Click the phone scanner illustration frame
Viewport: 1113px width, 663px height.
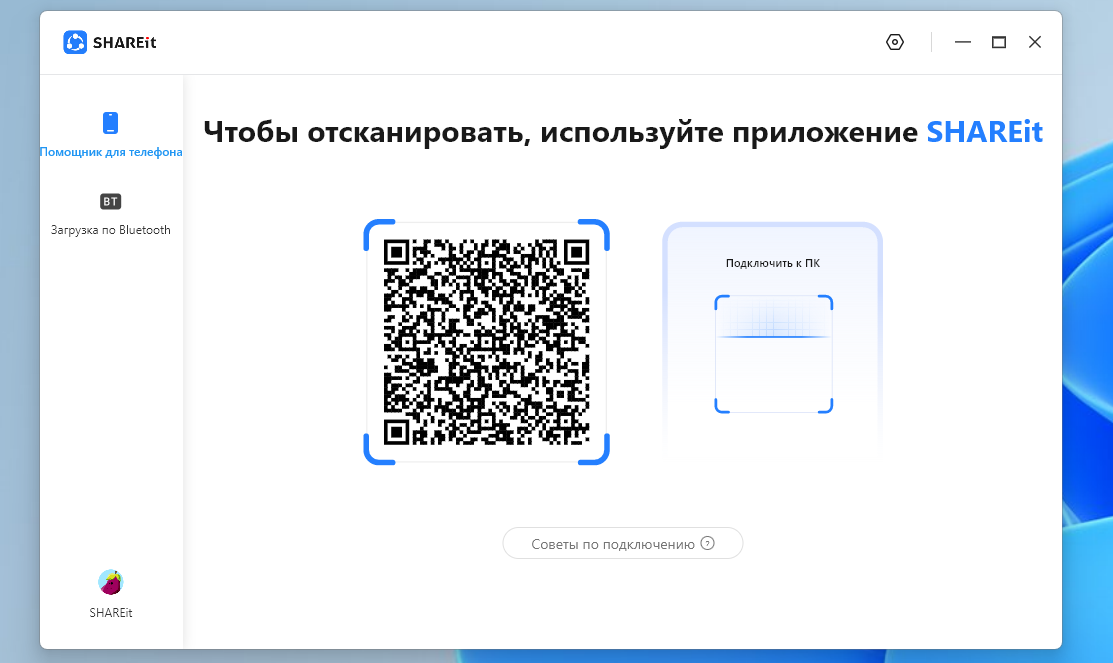click(x=774, y=354)
